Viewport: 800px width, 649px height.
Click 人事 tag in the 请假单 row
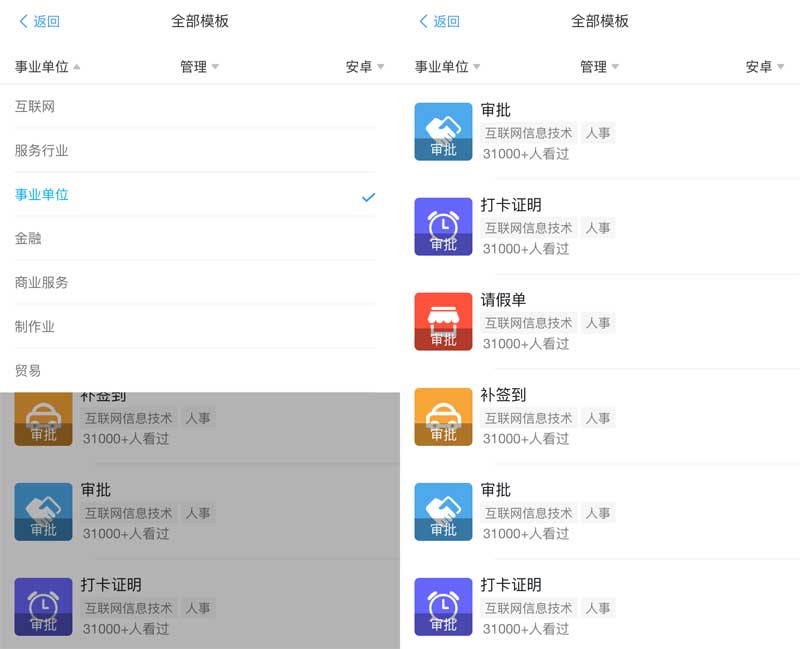point(598,323)
